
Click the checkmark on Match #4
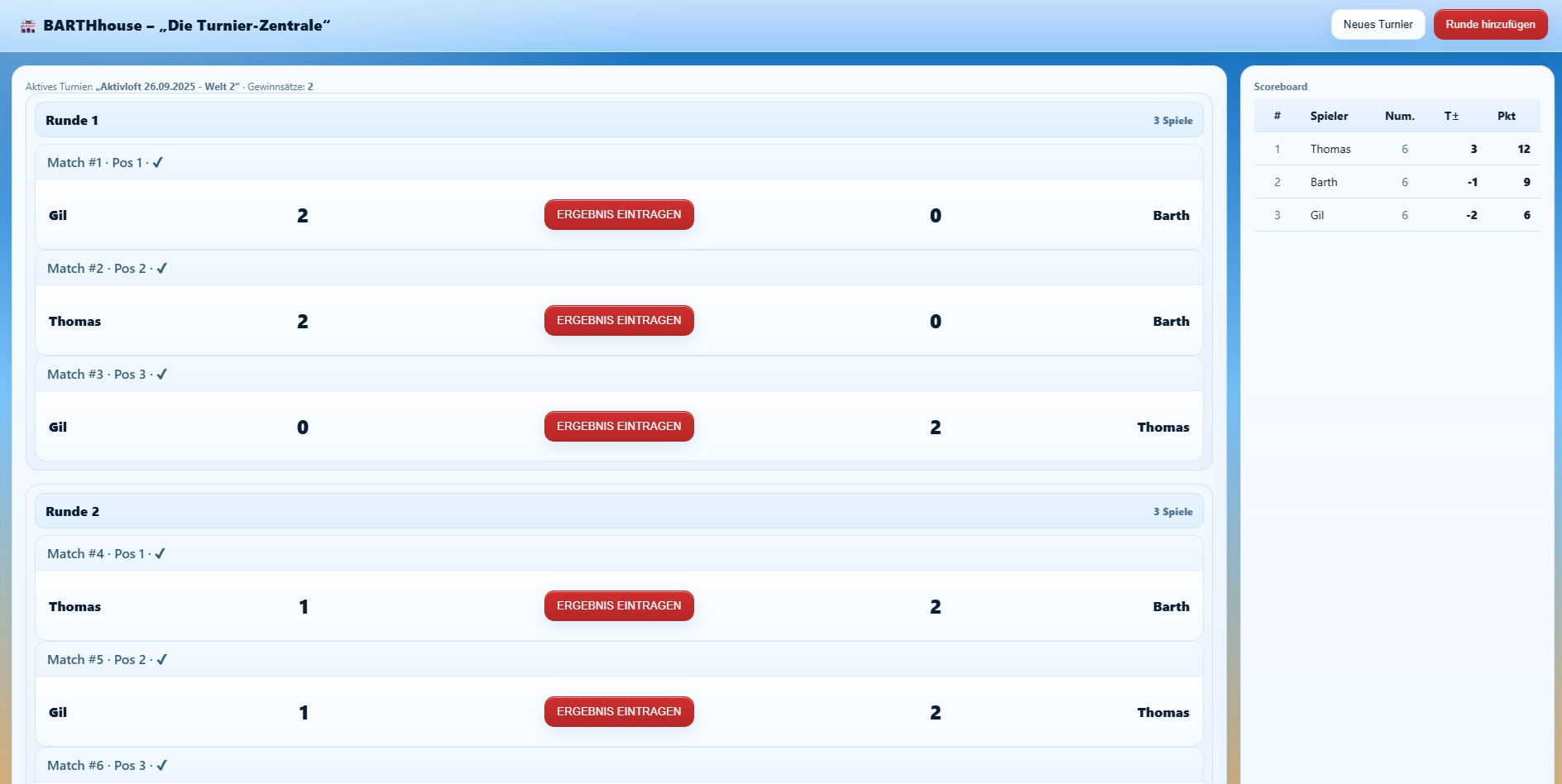click(x=161, y=554)
